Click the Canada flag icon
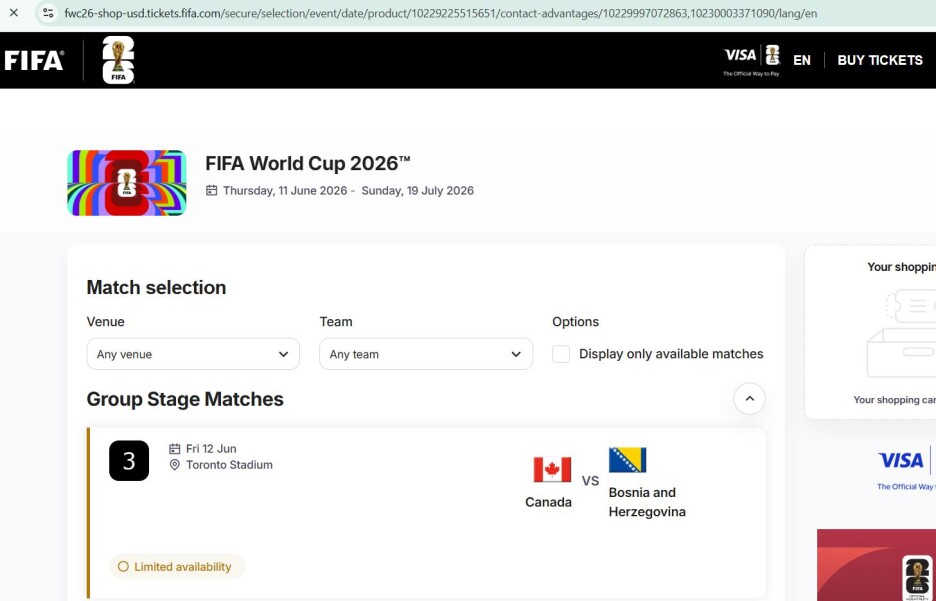 [x=552, y=470]
